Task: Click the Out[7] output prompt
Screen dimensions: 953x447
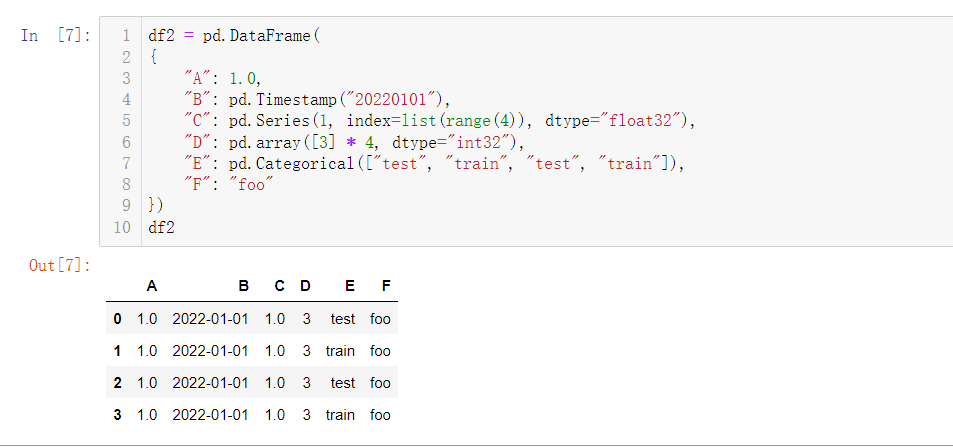Action: pos(60,265)
